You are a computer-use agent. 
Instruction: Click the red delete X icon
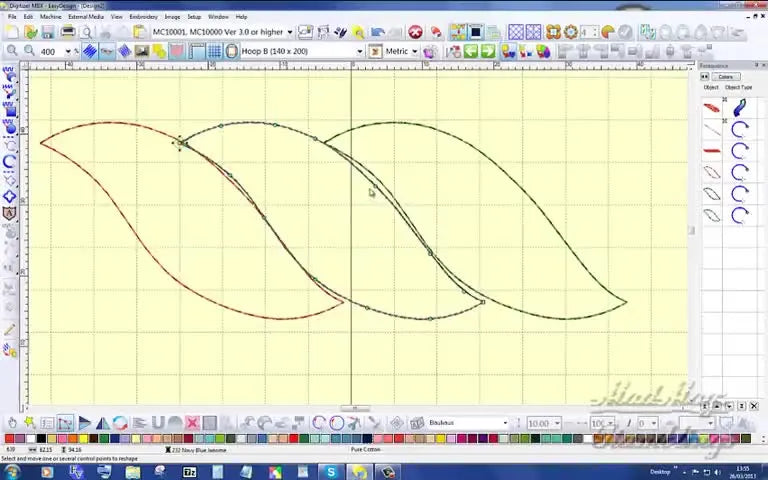[415, 32]
